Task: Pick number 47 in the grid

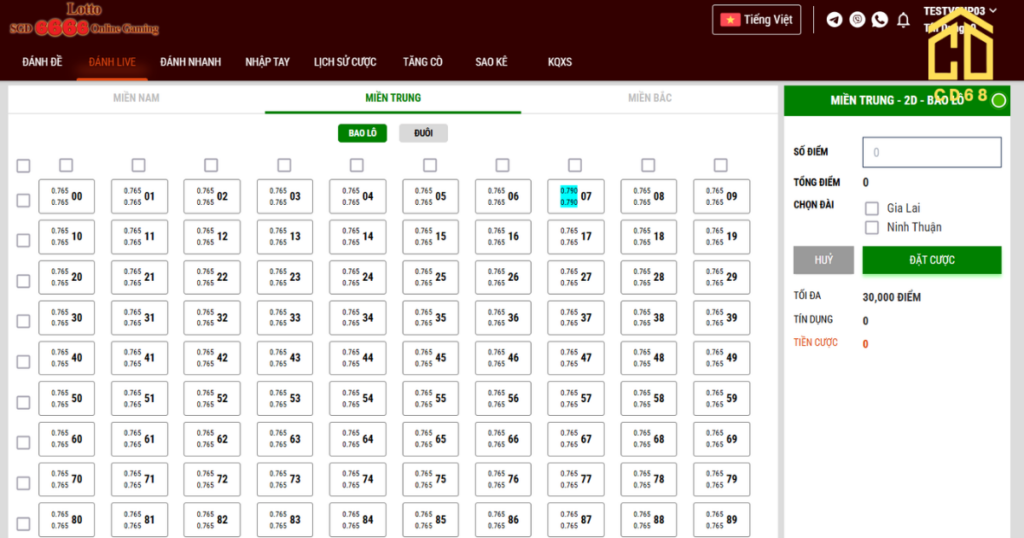Action: point(576,358)
